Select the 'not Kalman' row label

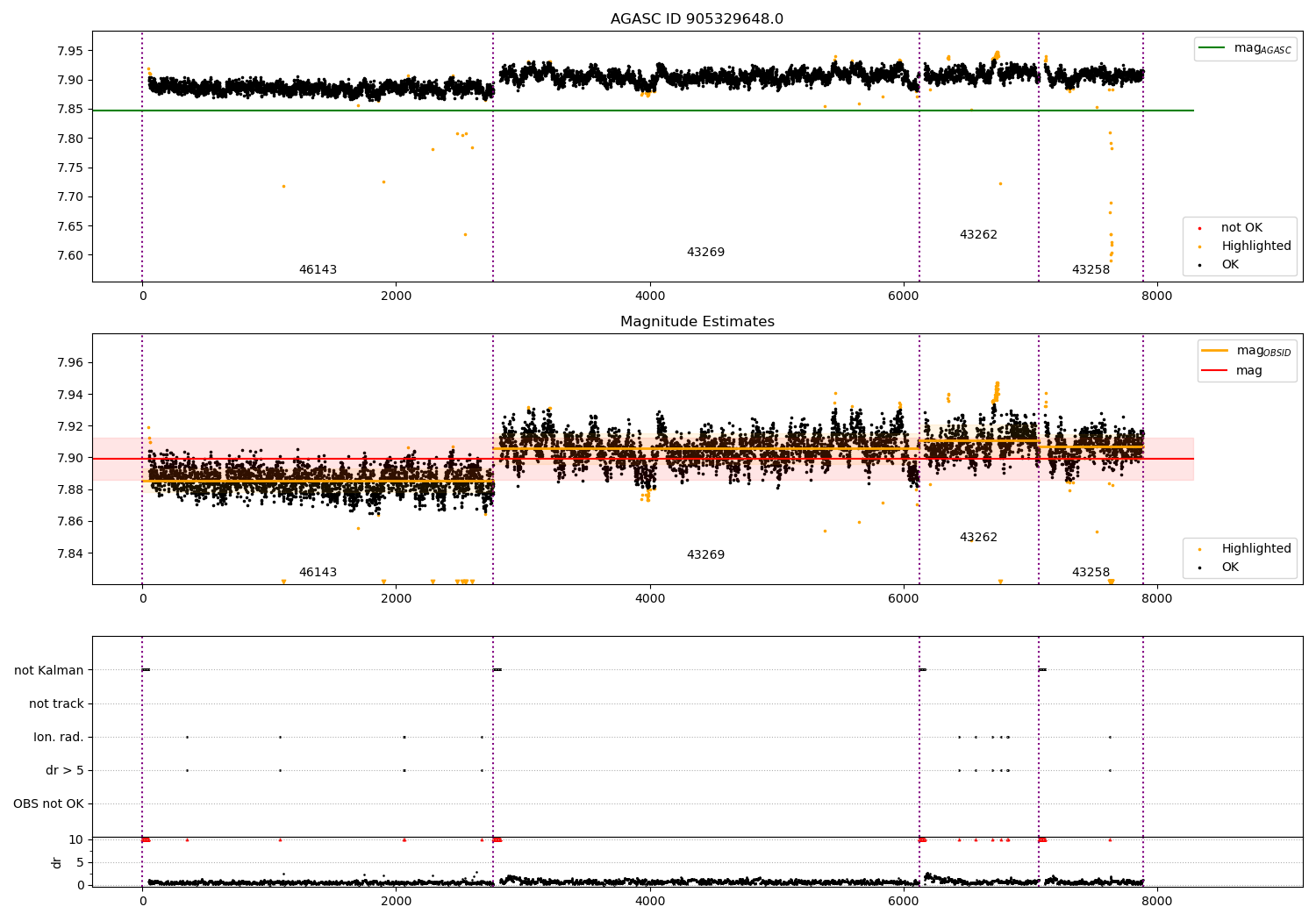(49, 671)
